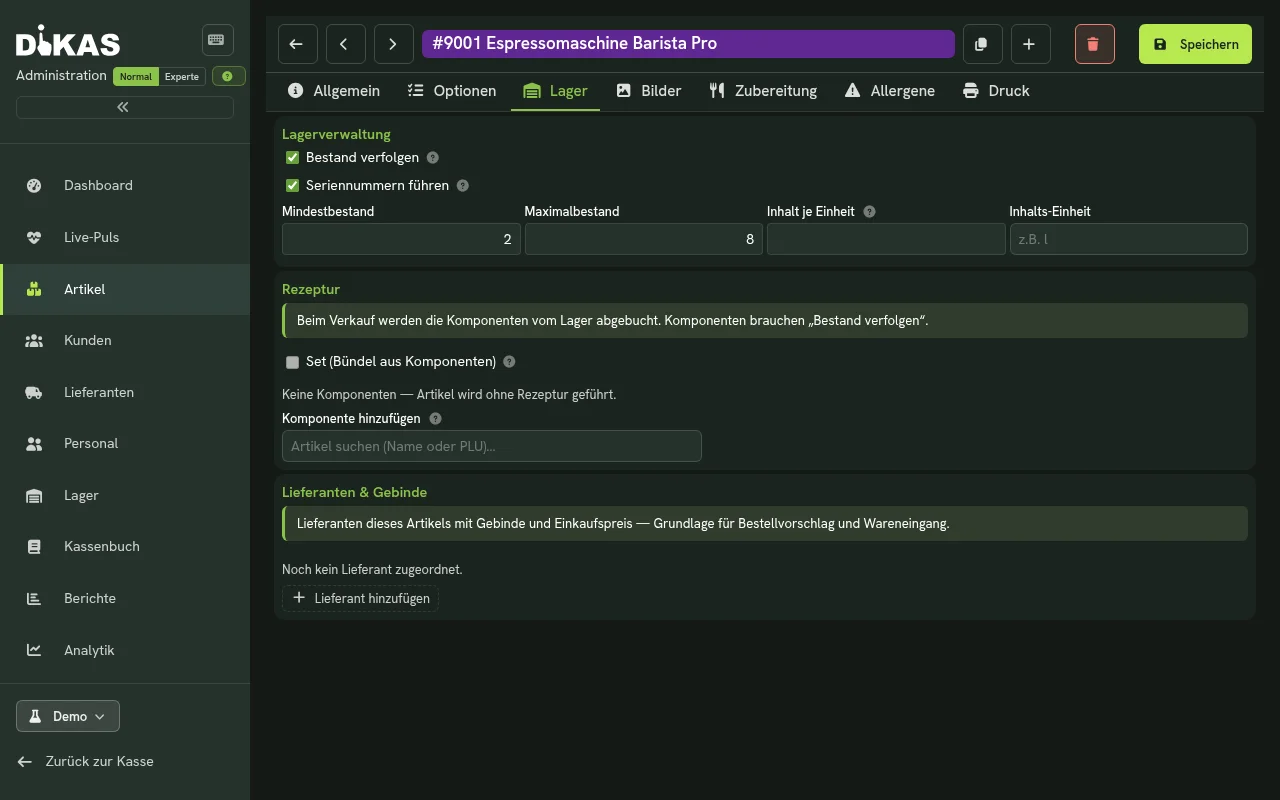Viewport: 1280px width, 800px height.
Task: Open the Allergene tab
Action: click(890, 91)
